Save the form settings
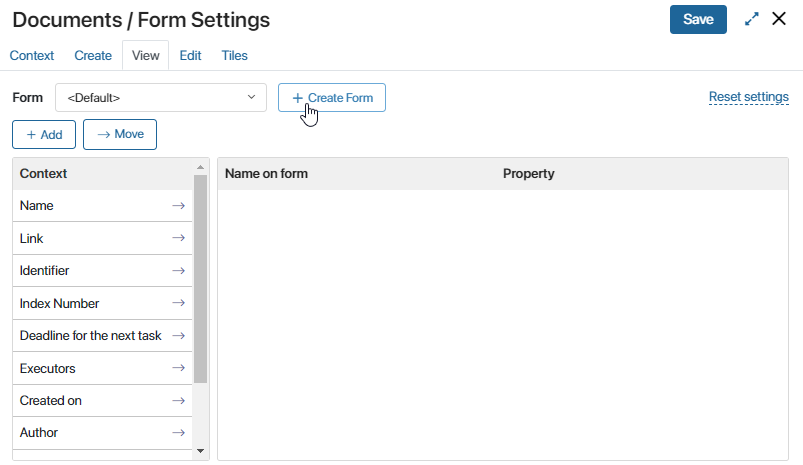The height and width of the screenshot is (465, 803). [698, 19]
